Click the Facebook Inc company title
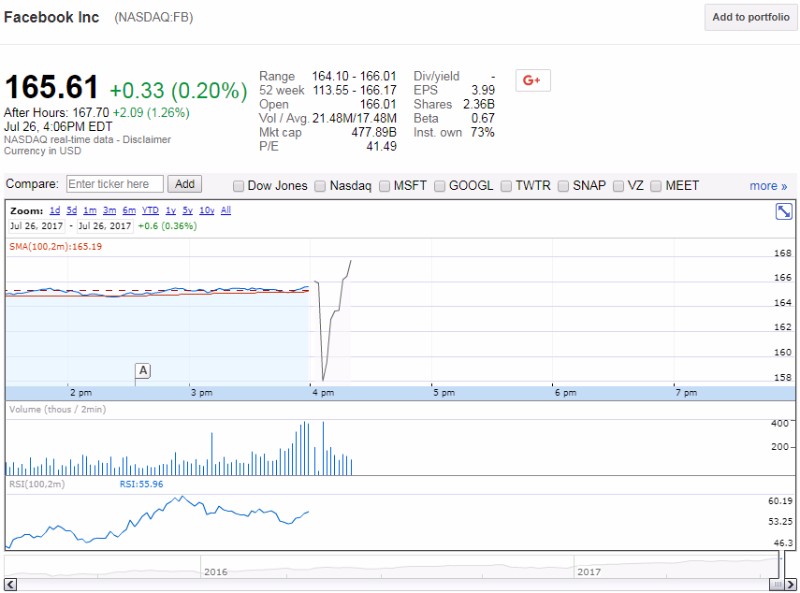The image size is (800, 593). click(x=52, y=17)
